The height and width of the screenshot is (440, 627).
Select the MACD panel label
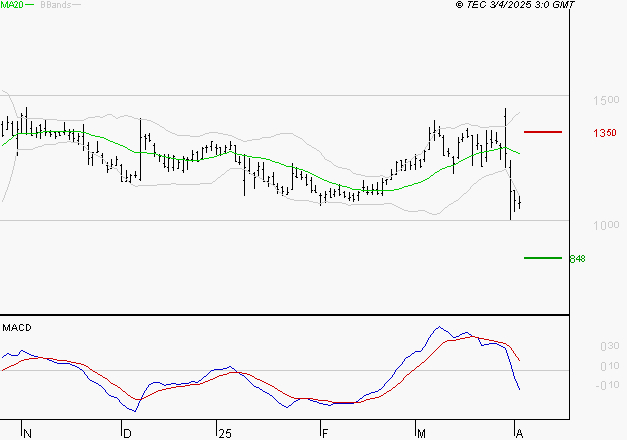17,327
